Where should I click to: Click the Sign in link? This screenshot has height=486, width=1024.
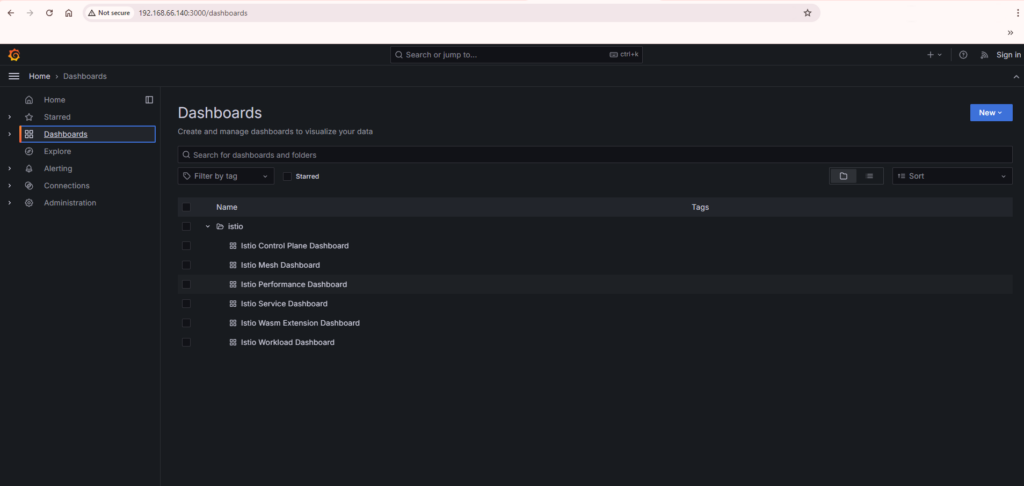pyautogui.click(x=1008, y=55)
